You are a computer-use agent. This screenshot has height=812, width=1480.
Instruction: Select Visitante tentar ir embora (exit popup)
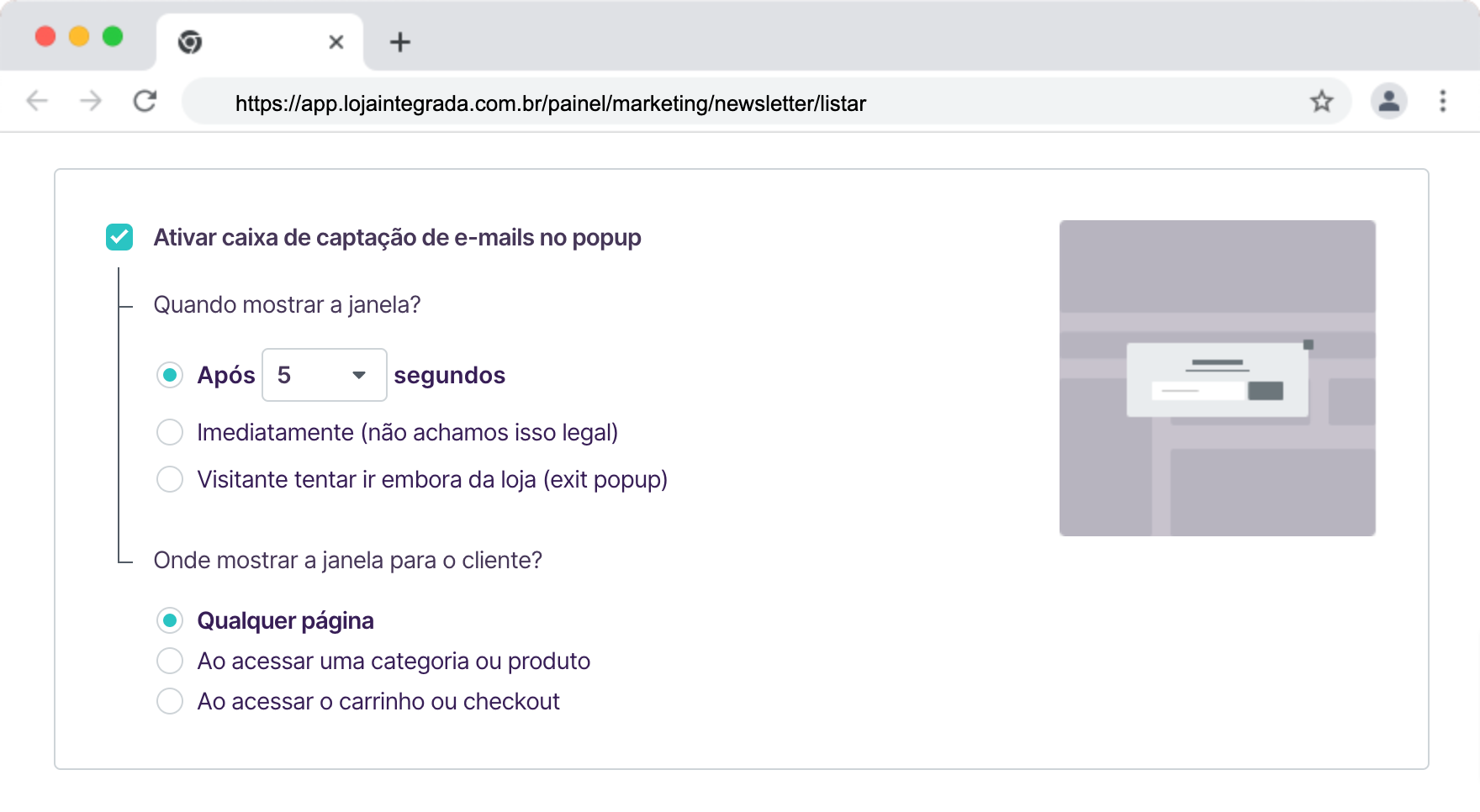tap(170, 479)
